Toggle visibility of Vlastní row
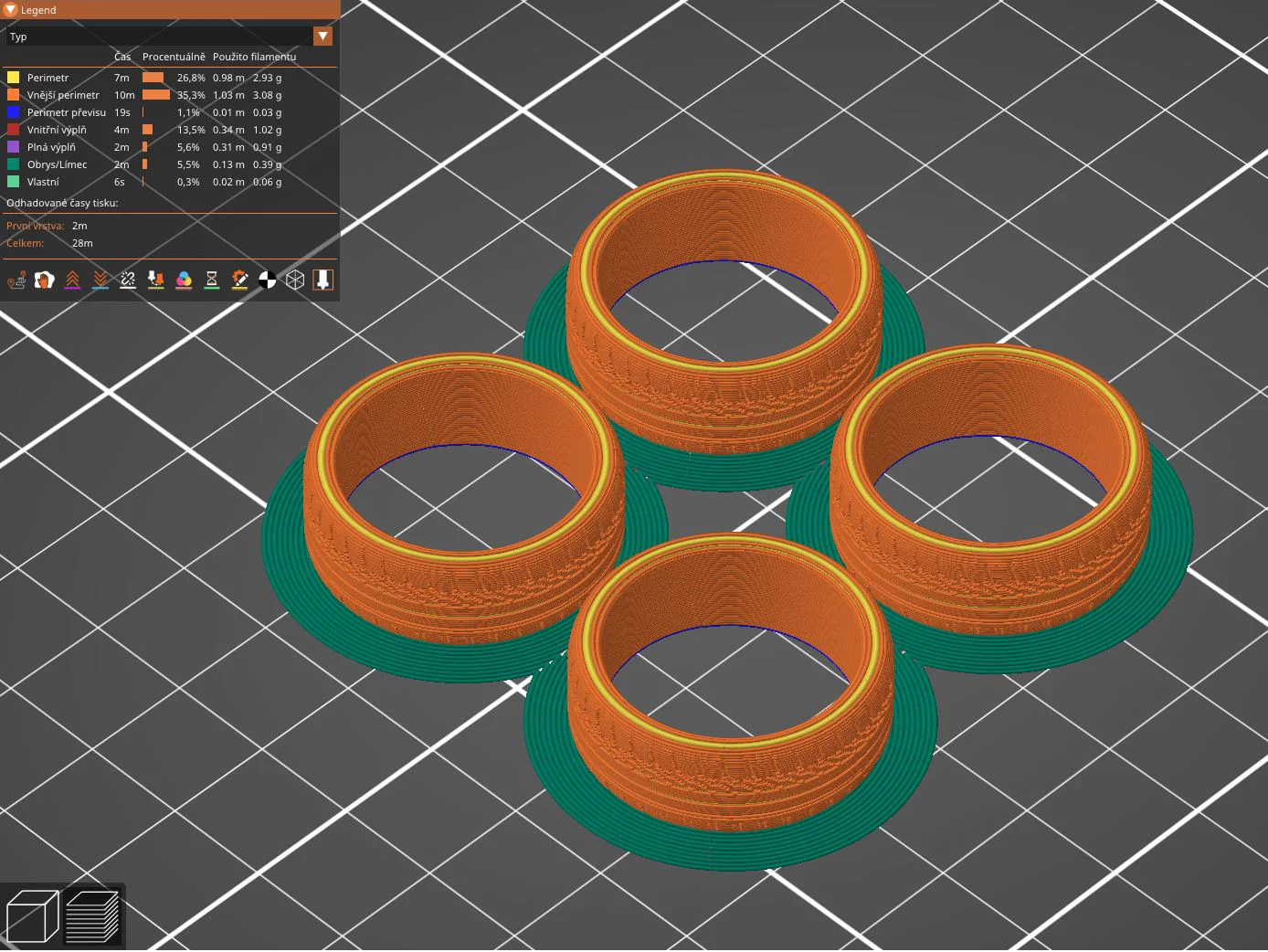The width and height of the screenshot is (1268, 952). [170, 182]
